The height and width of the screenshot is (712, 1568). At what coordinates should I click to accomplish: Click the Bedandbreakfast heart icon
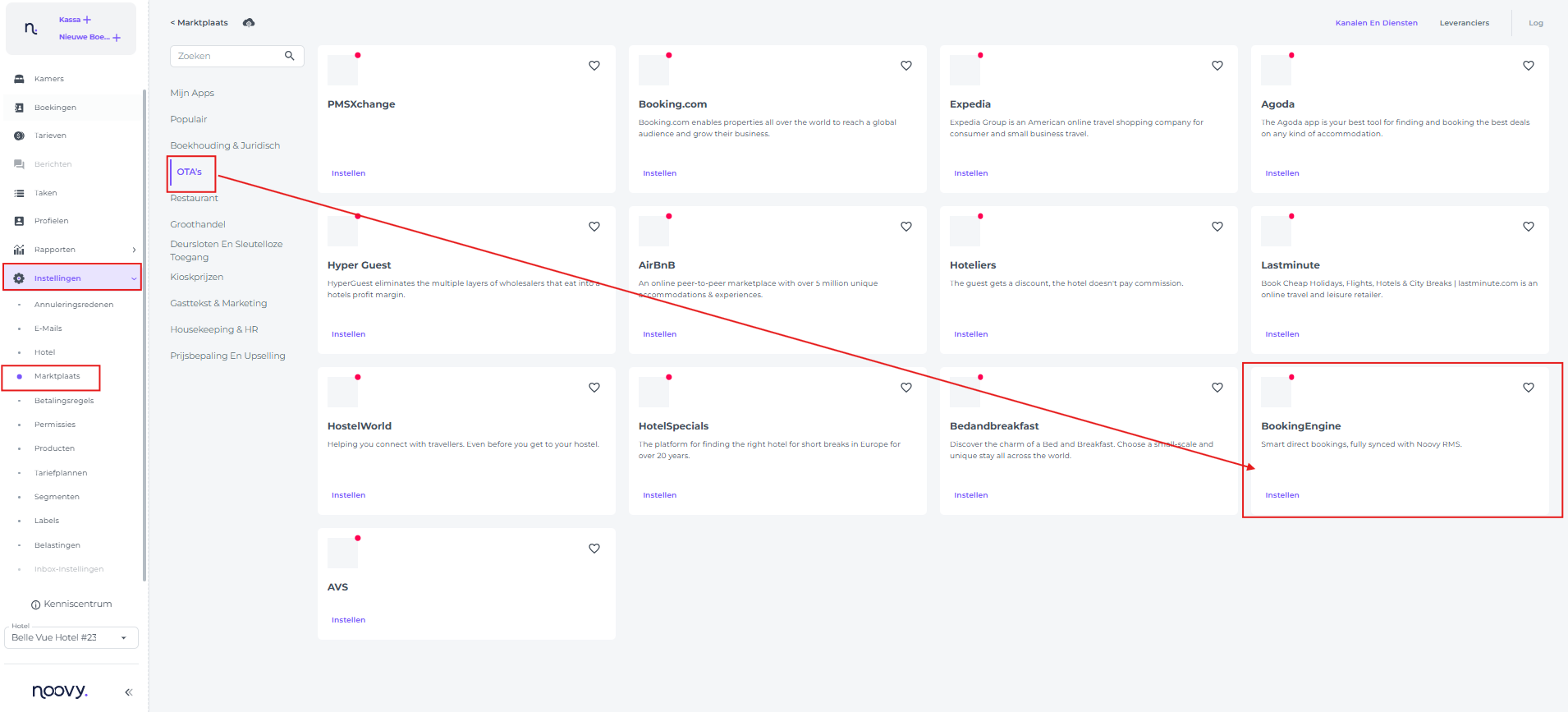1217,388
